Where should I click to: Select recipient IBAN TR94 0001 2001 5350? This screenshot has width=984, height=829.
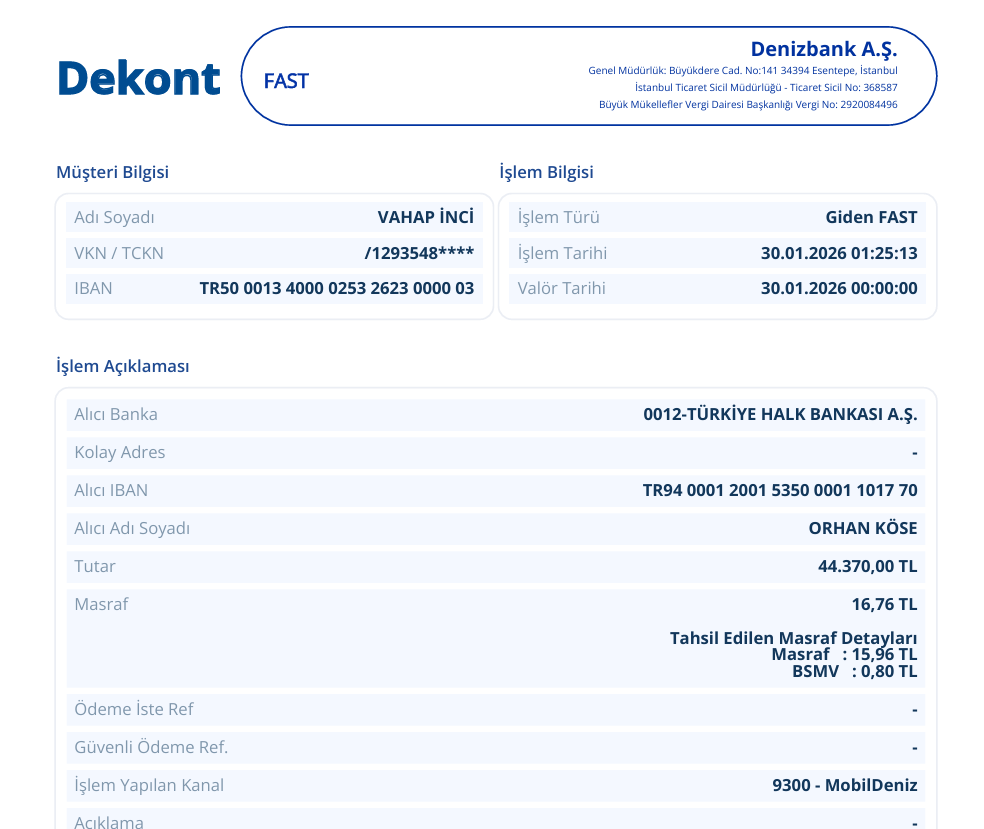(780, 490)
